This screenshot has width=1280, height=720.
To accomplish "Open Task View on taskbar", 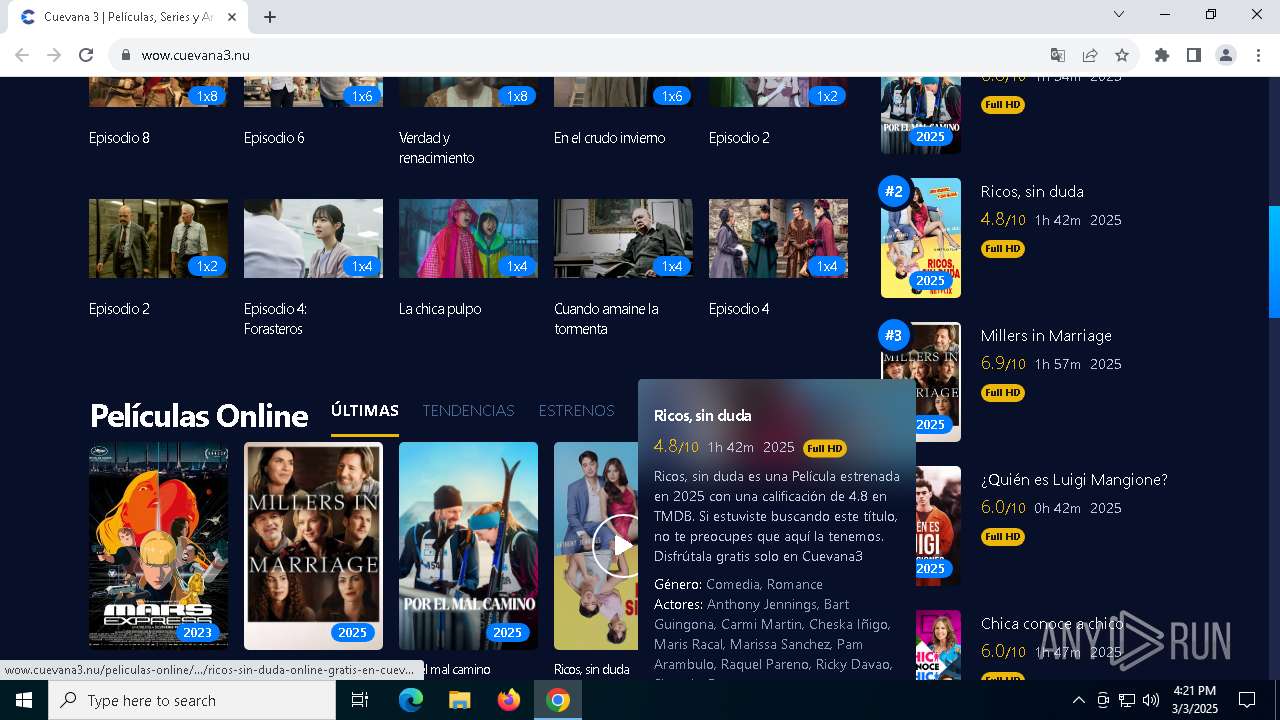I will coord(360,700).
